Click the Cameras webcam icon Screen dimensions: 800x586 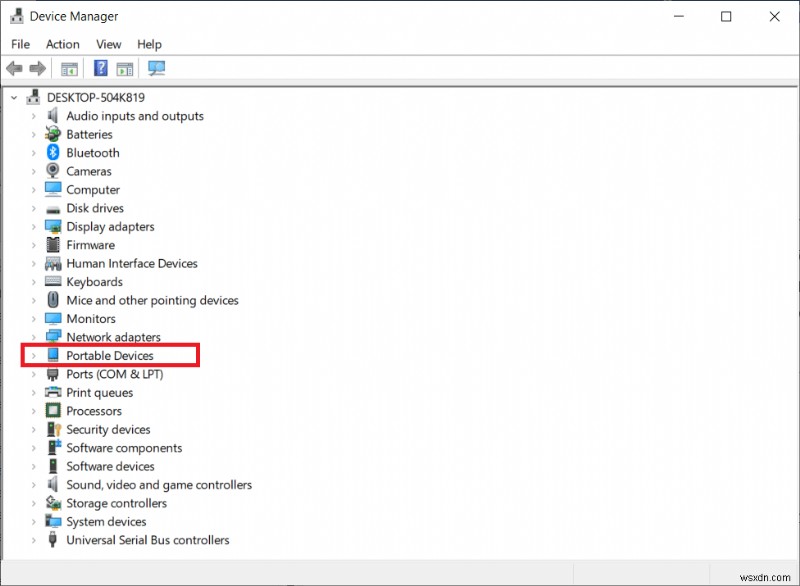[x=53, y=171]
